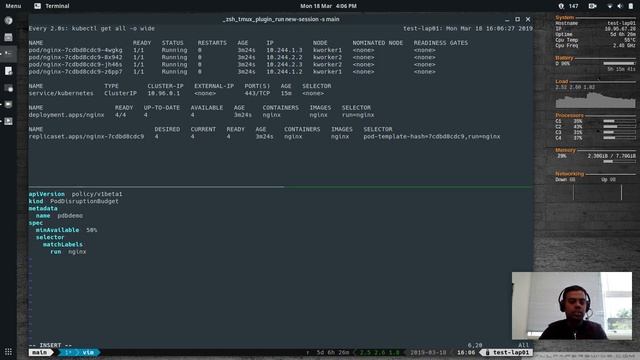640x360 pixels.
Task: Click the INSERT mode indicator in vim
Action: (50, 345)
